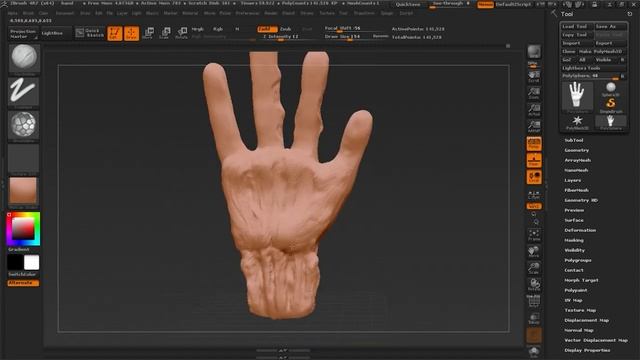
Task: Pick a color in the color picker
Action: [x=23, y=229]
